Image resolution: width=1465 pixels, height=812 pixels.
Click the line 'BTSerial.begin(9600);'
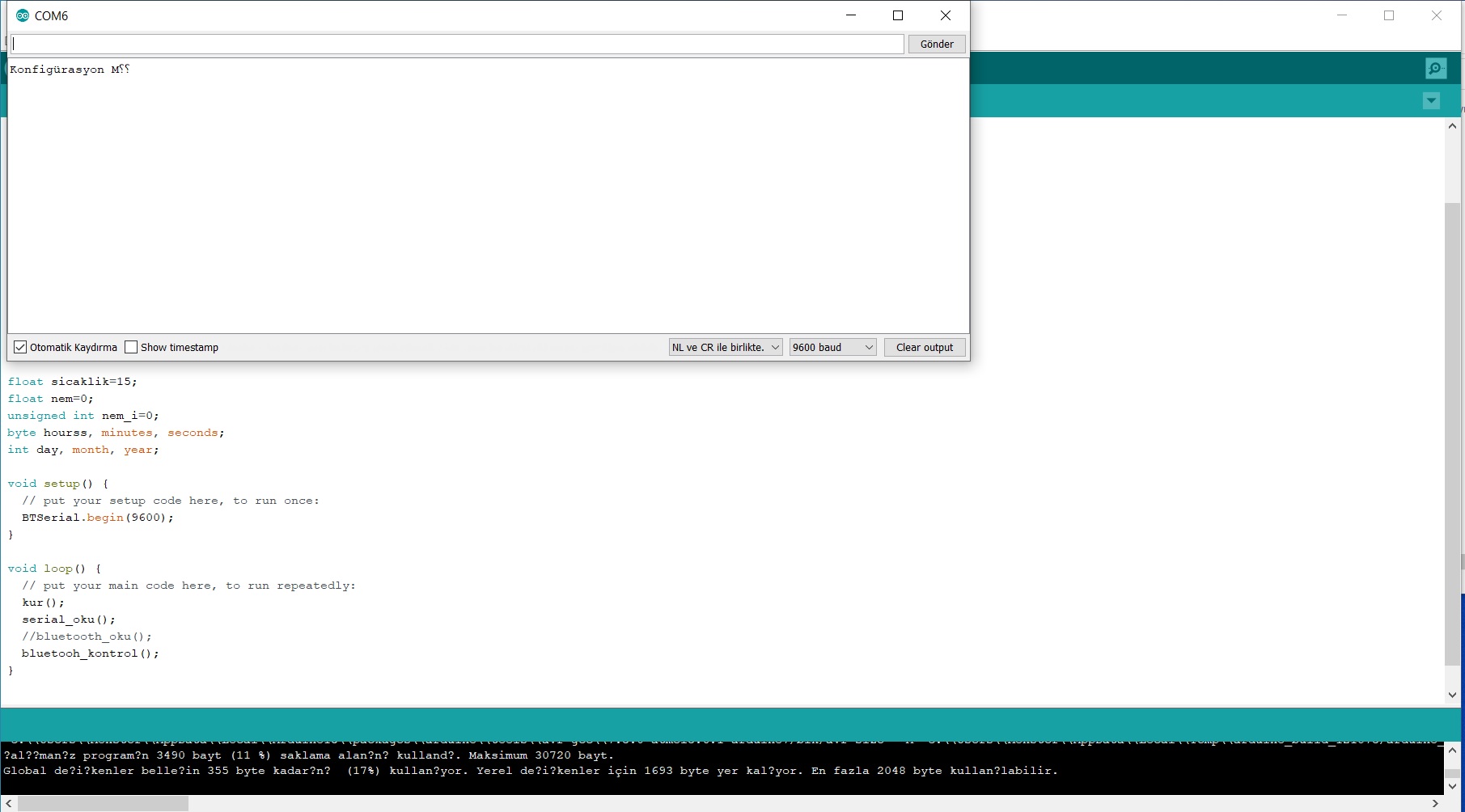point(98,518)
